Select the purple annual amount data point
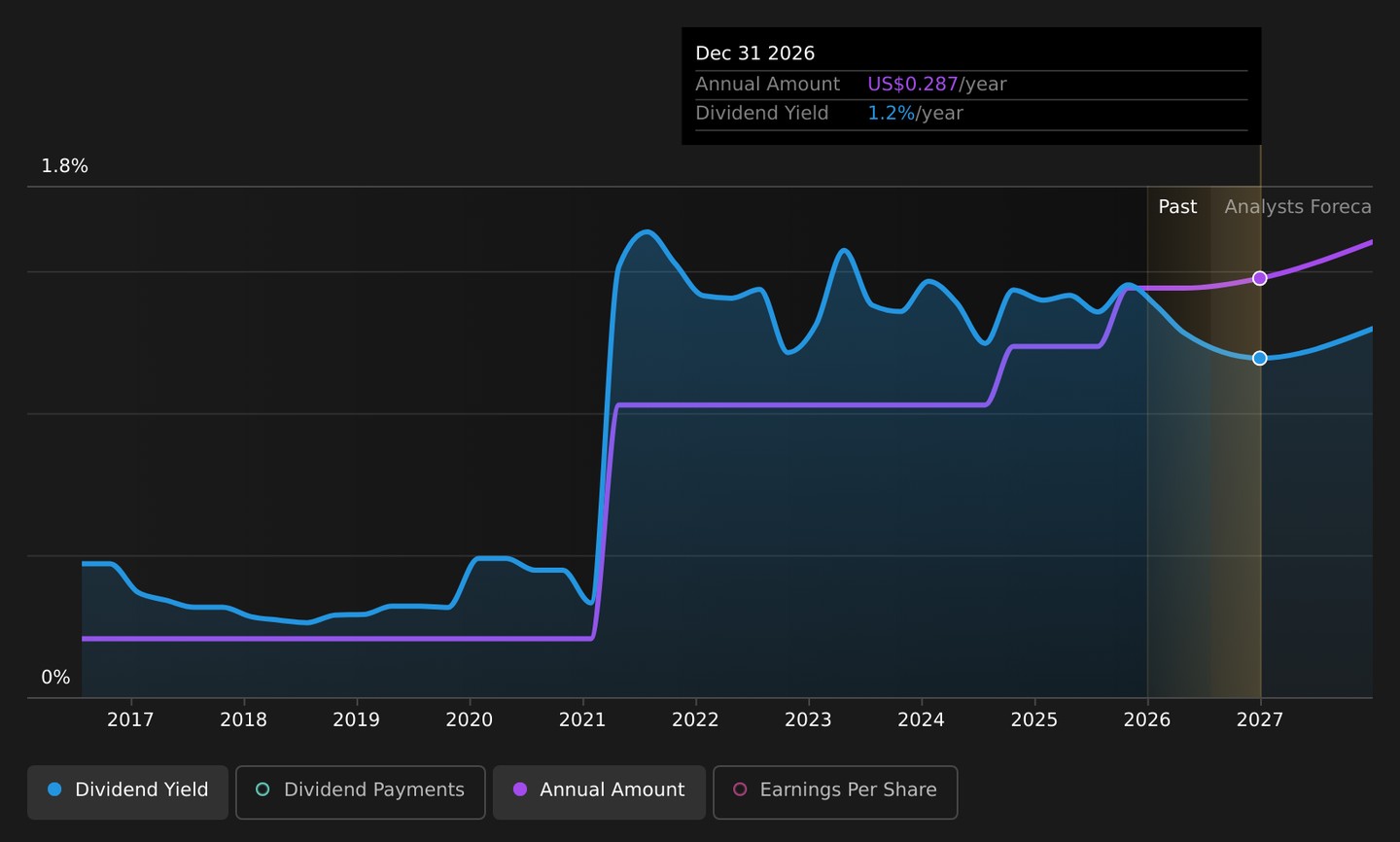This screenshot has height=842, width=1400. pyautogui.click(x=1260, y=278)
